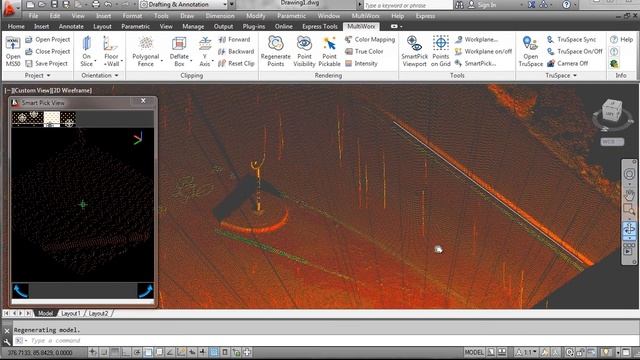Apply Intensity rendering
This screenshot has height=360, width=640.
click(361, 63)
